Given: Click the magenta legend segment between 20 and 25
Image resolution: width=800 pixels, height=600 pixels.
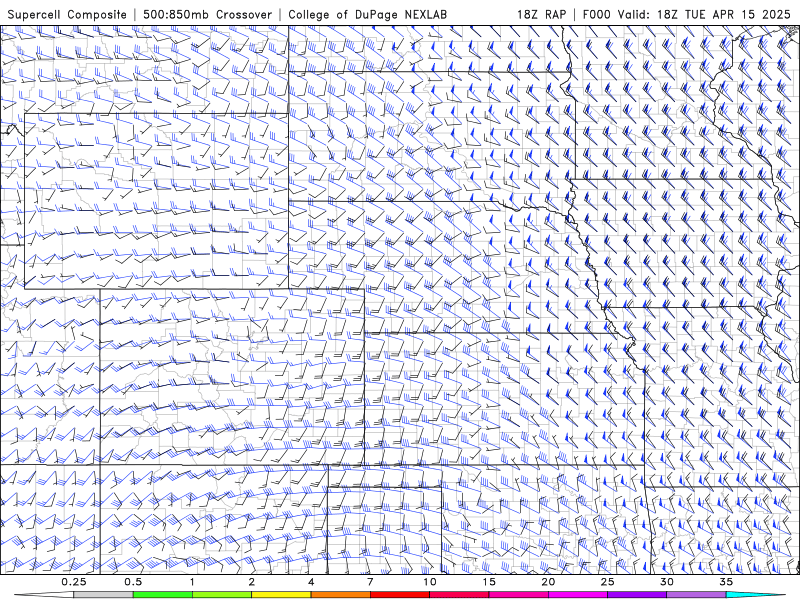Looking at the screenshot, I should [577, 595].
